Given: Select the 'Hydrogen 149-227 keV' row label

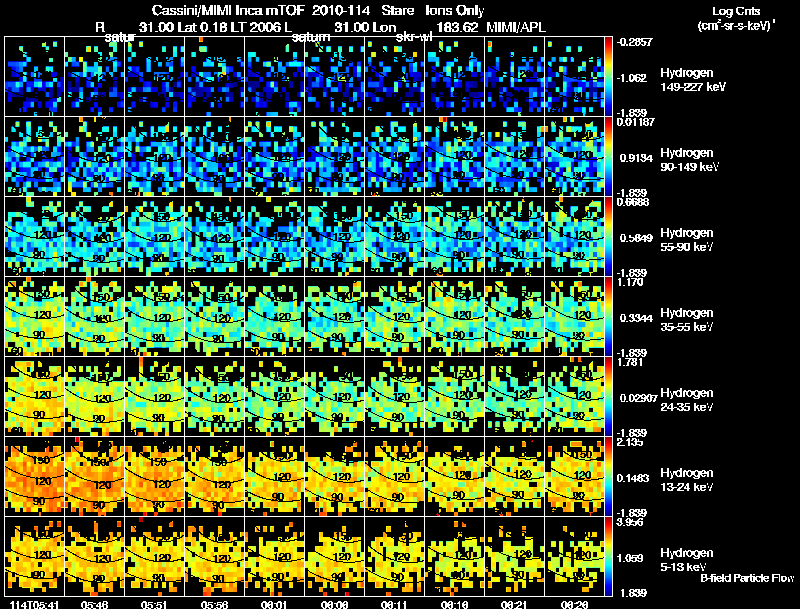Looking at the screenshot, I should tap(693, 80).
